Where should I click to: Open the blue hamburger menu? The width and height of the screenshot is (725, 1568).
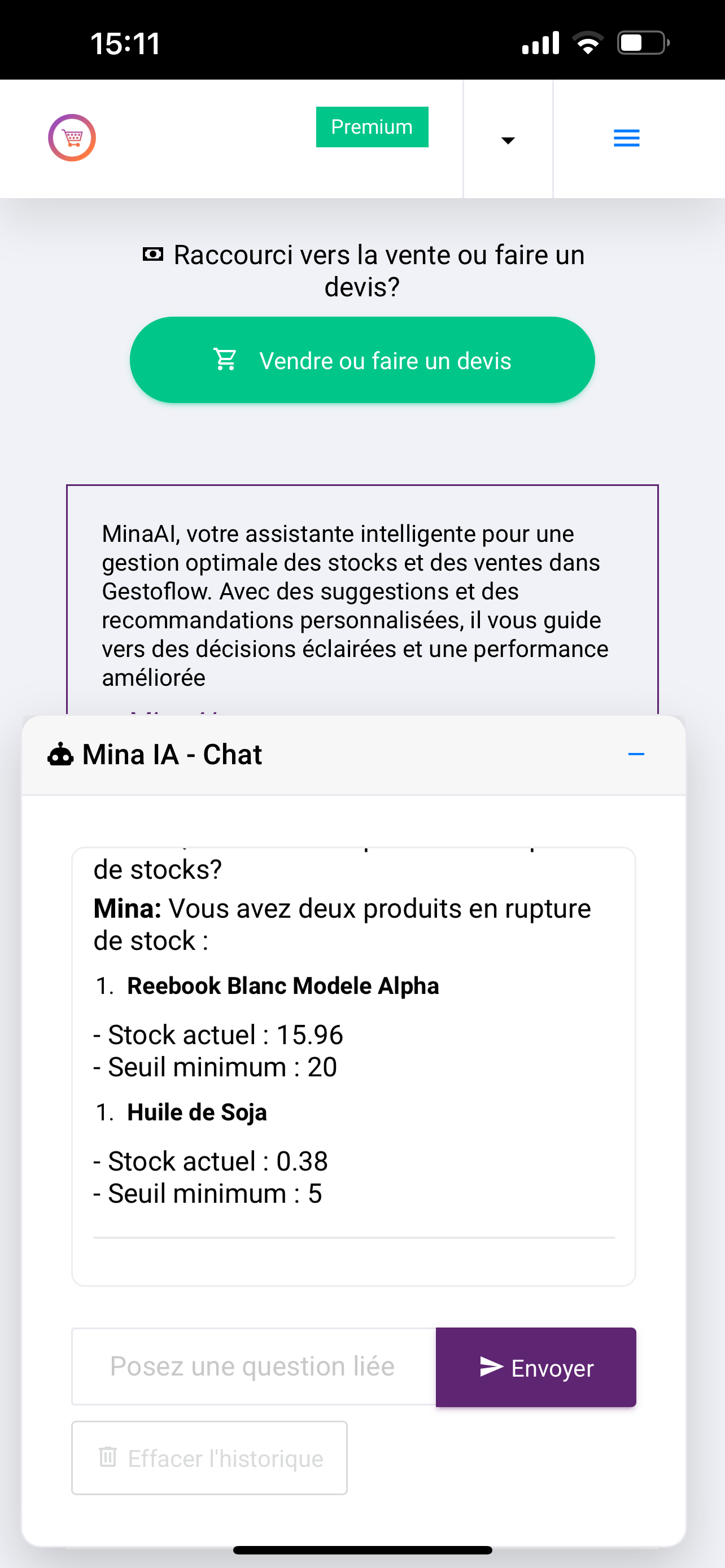(626, 138)
